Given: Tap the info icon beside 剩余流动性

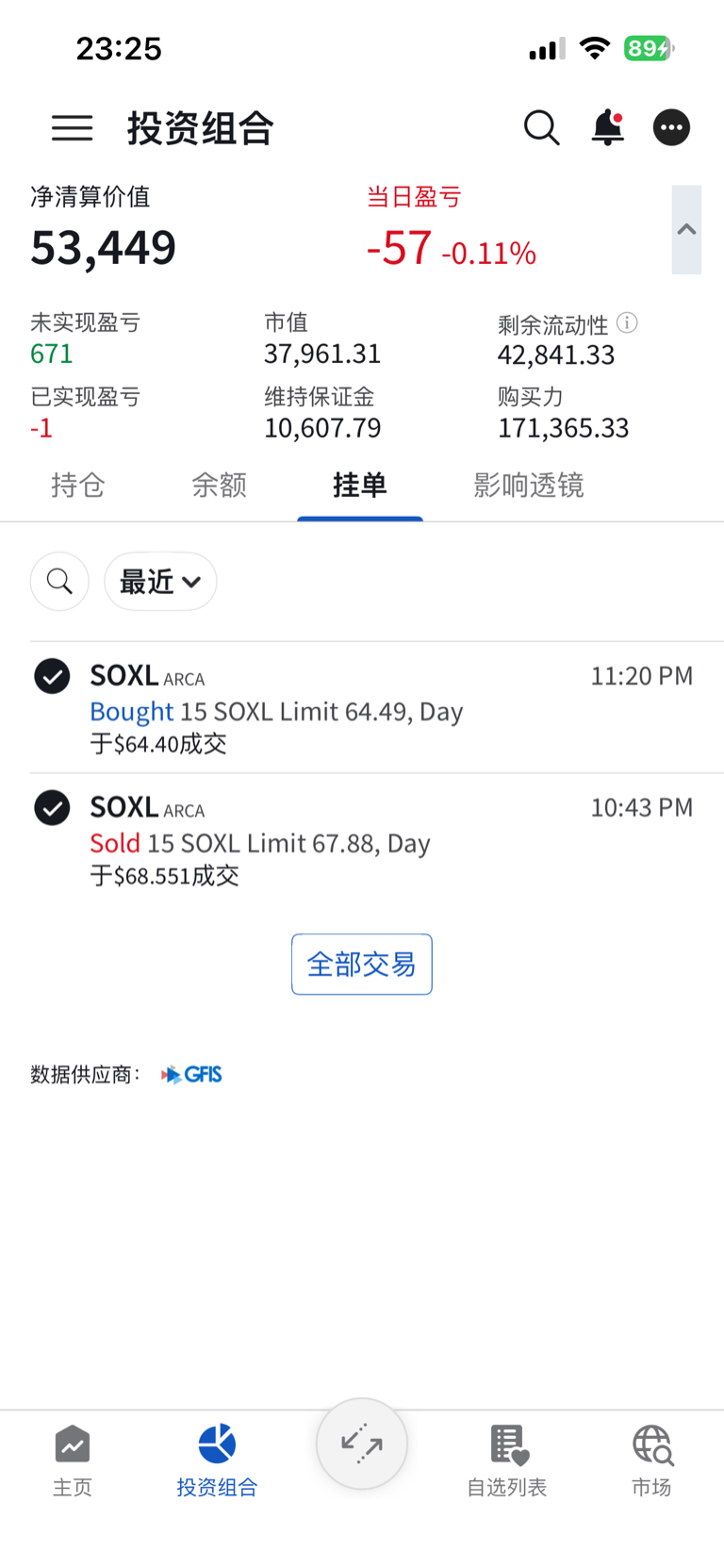Looking at the screenshot, I should point(627,323).
